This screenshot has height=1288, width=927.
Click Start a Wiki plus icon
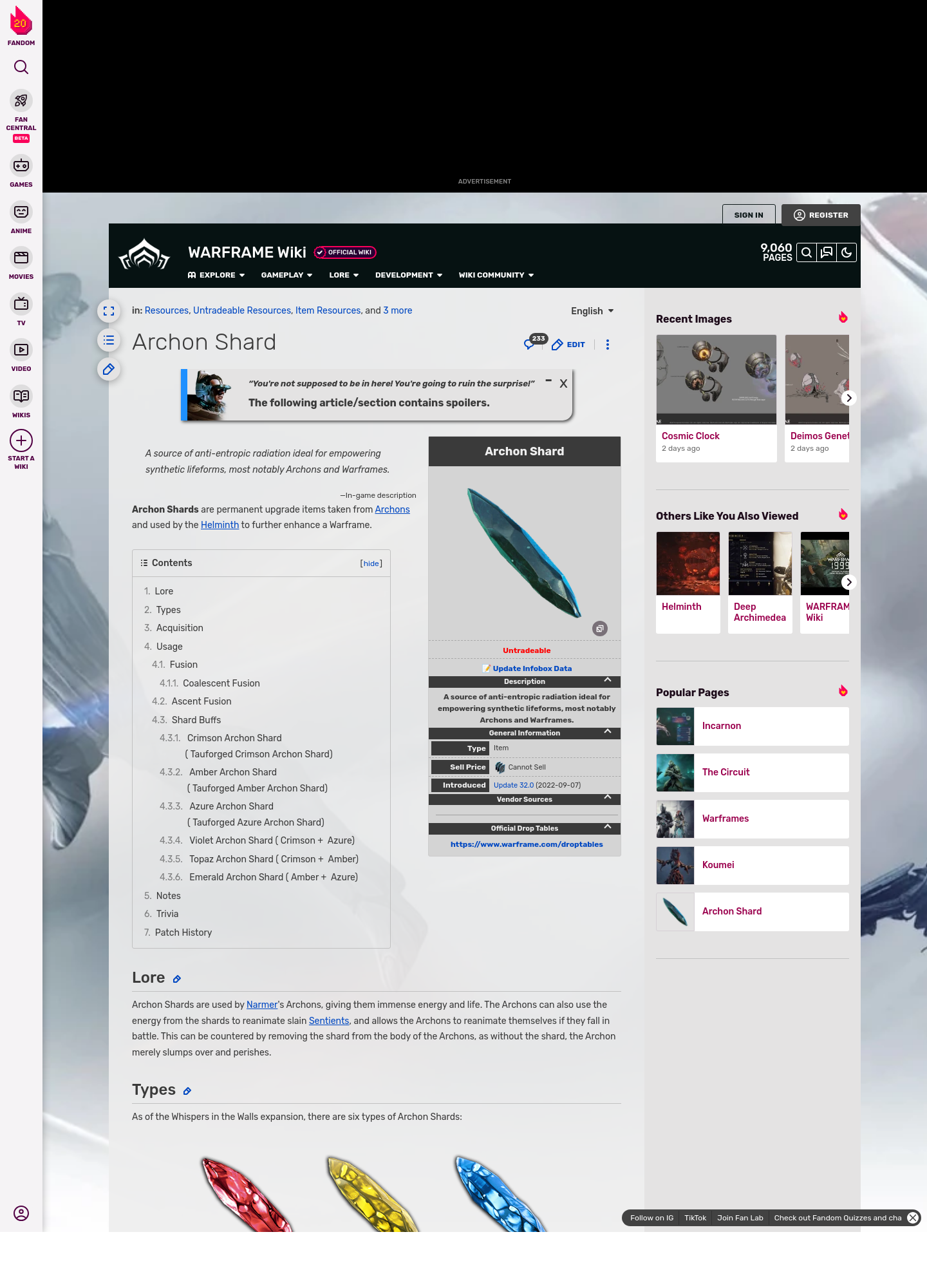[21, 440]
